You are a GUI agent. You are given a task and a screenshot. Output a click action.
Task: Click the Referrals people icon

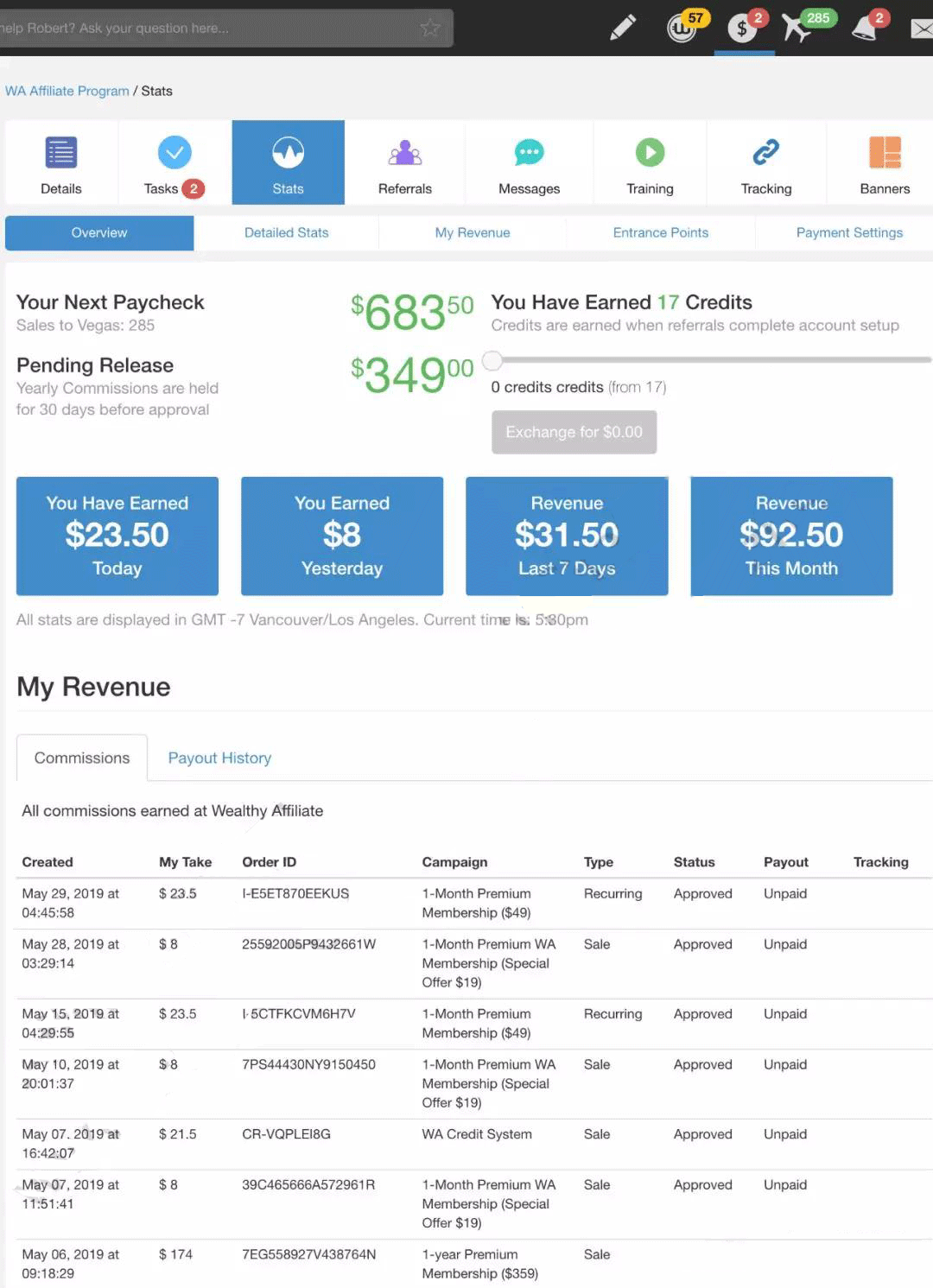(x=405, y=153)
